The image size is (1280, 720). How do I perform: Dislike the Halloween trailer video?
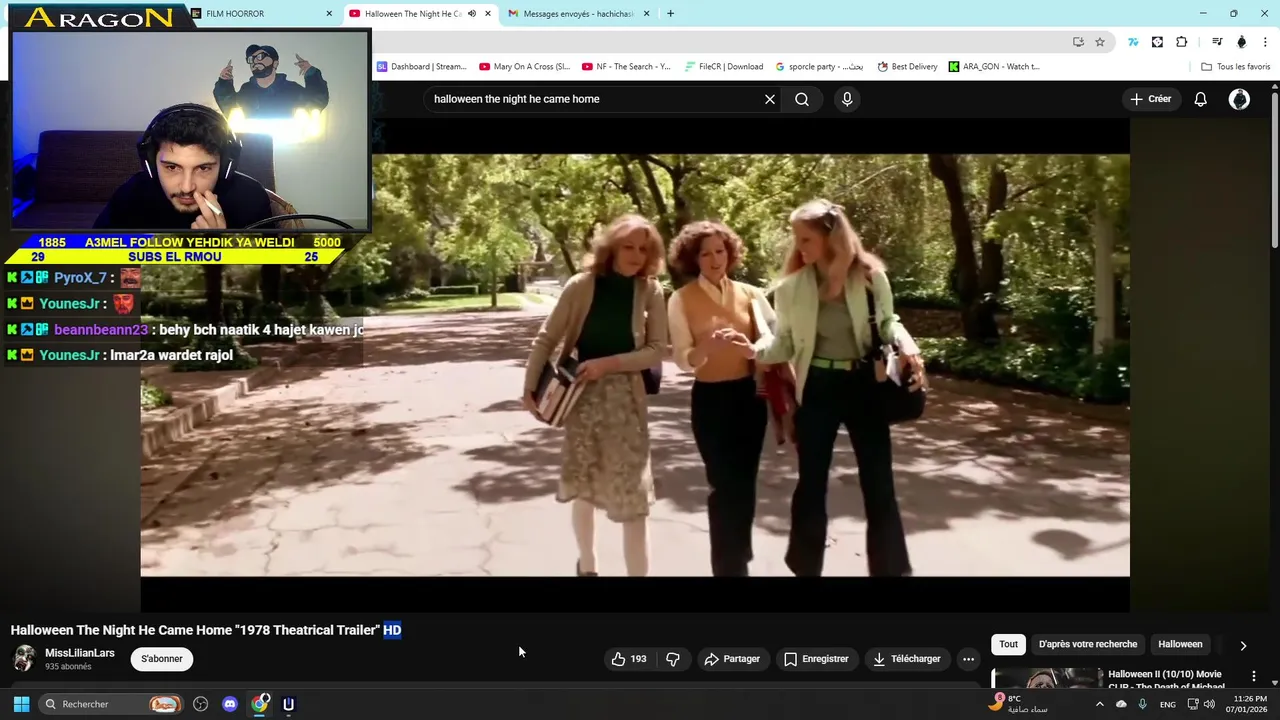pos(673,659)
